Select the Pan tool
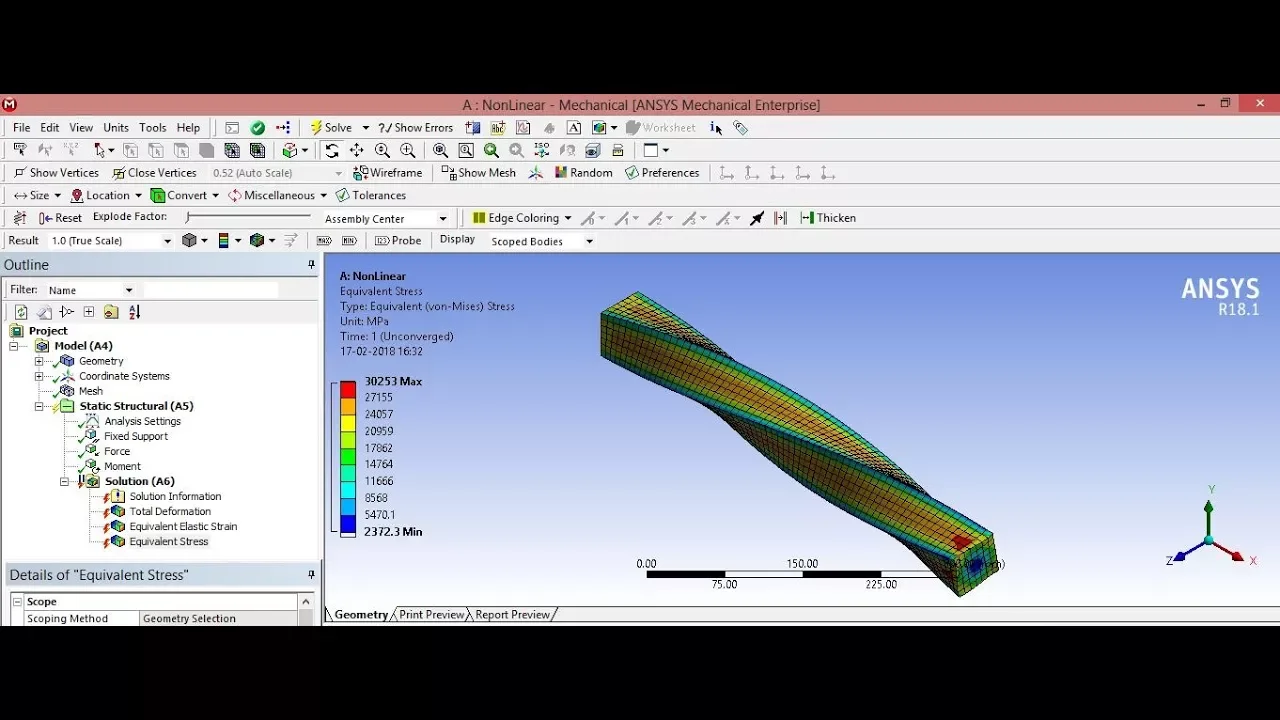Screen dimensions: 1280x720 coord(357,150)
